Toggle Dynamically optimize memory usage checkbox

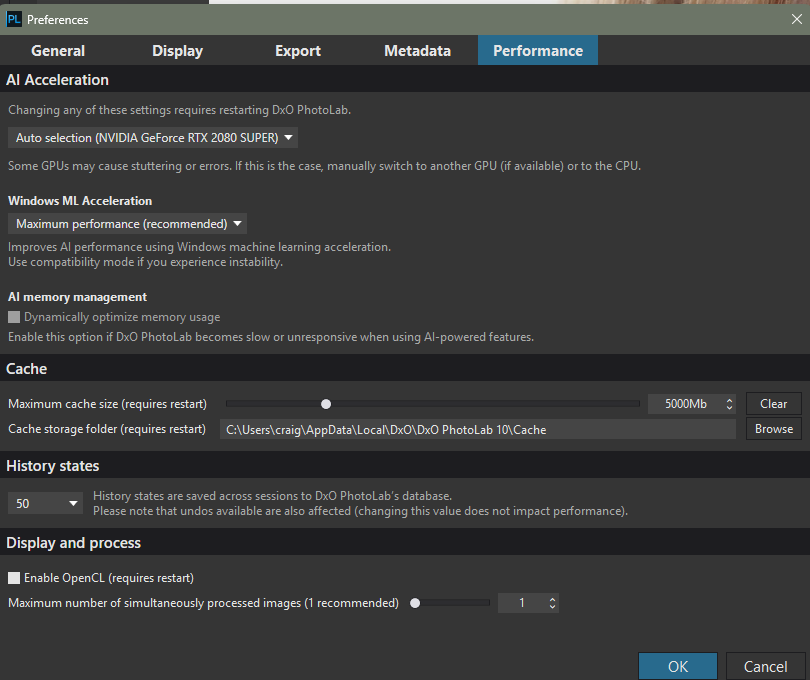coord(14,317)
